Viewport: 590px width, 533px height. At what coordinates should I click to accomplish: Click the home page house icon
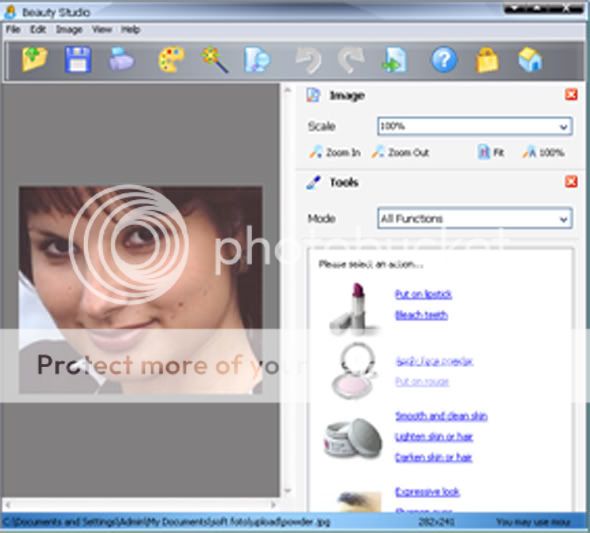[x=530, y=59]
